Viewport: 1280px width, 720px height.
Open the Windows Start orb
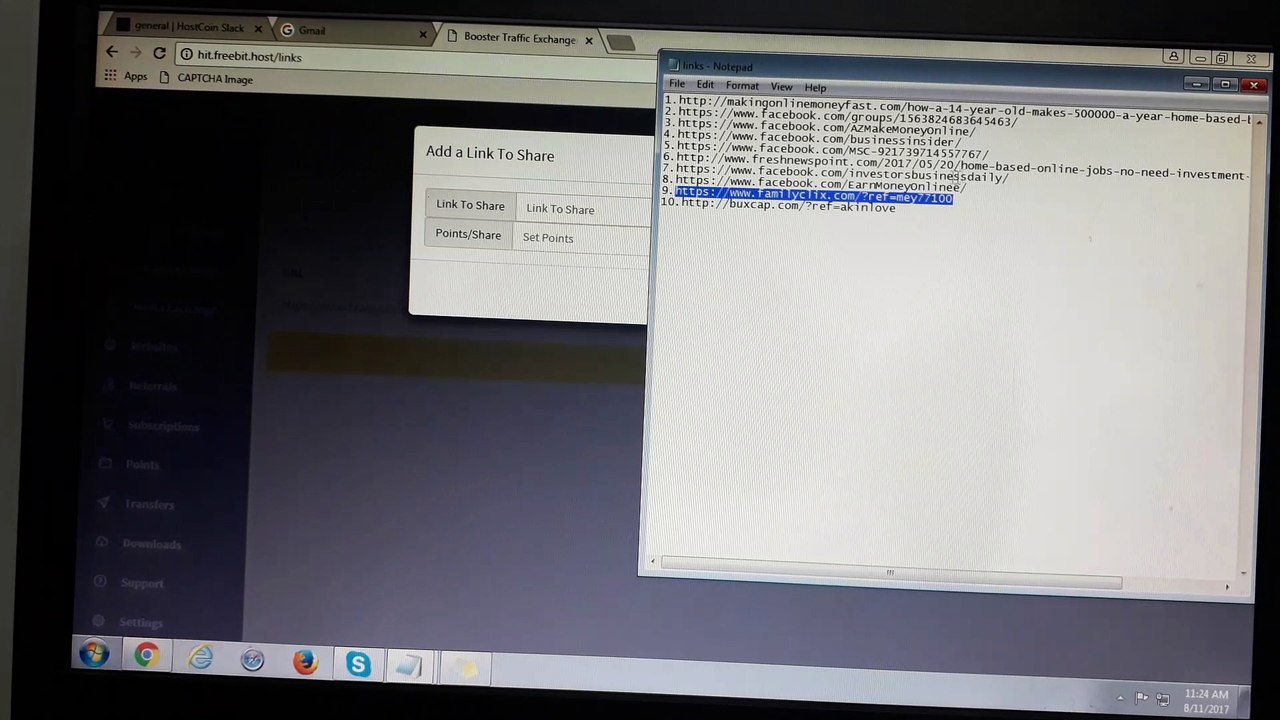pos(95,654)
